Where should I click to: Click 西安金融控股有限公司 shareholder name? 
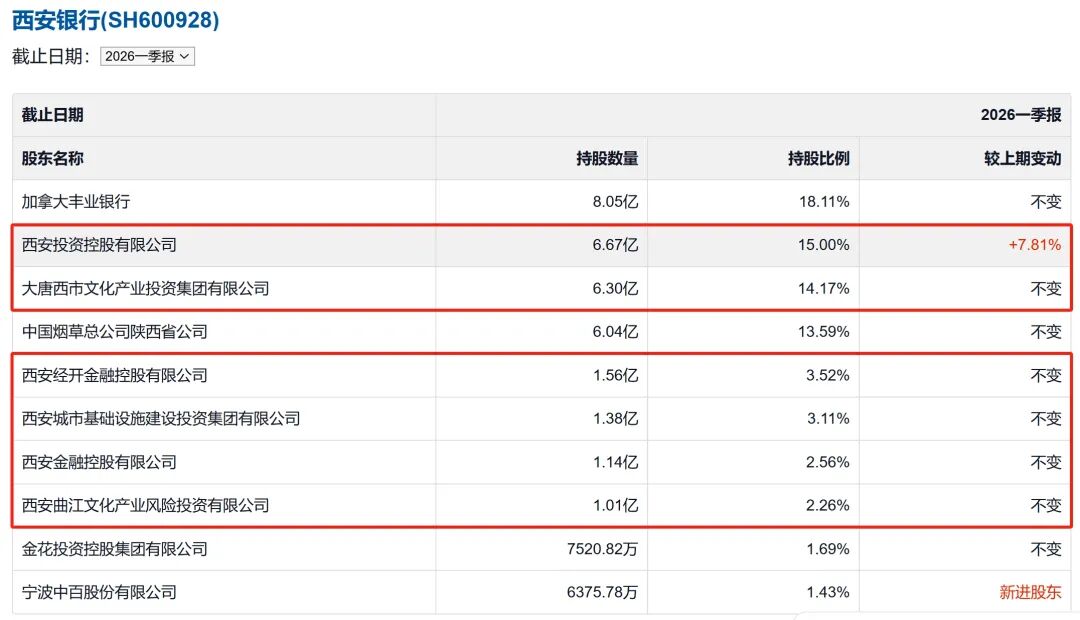click(x=99, y=462)
